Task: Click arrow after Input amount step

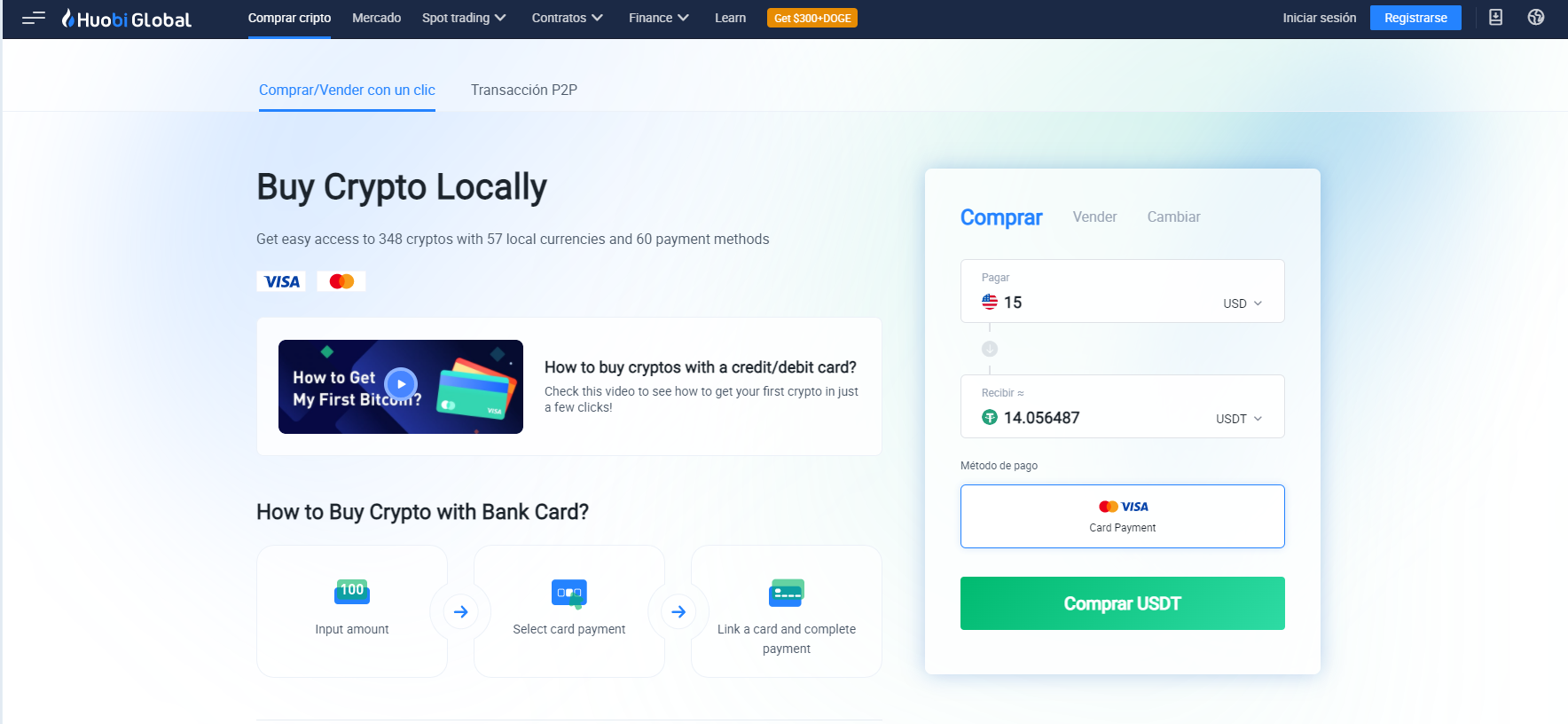Action: point(461,611)
